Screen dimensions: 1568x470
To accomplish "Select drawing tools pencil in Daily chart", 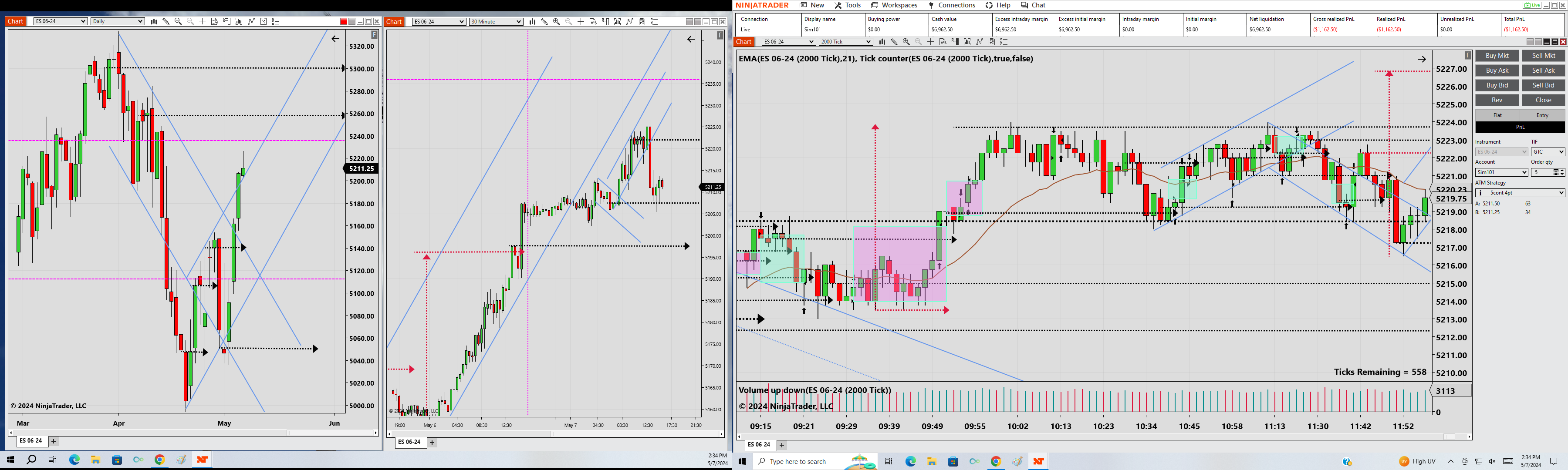I will [x=166, y=21].
